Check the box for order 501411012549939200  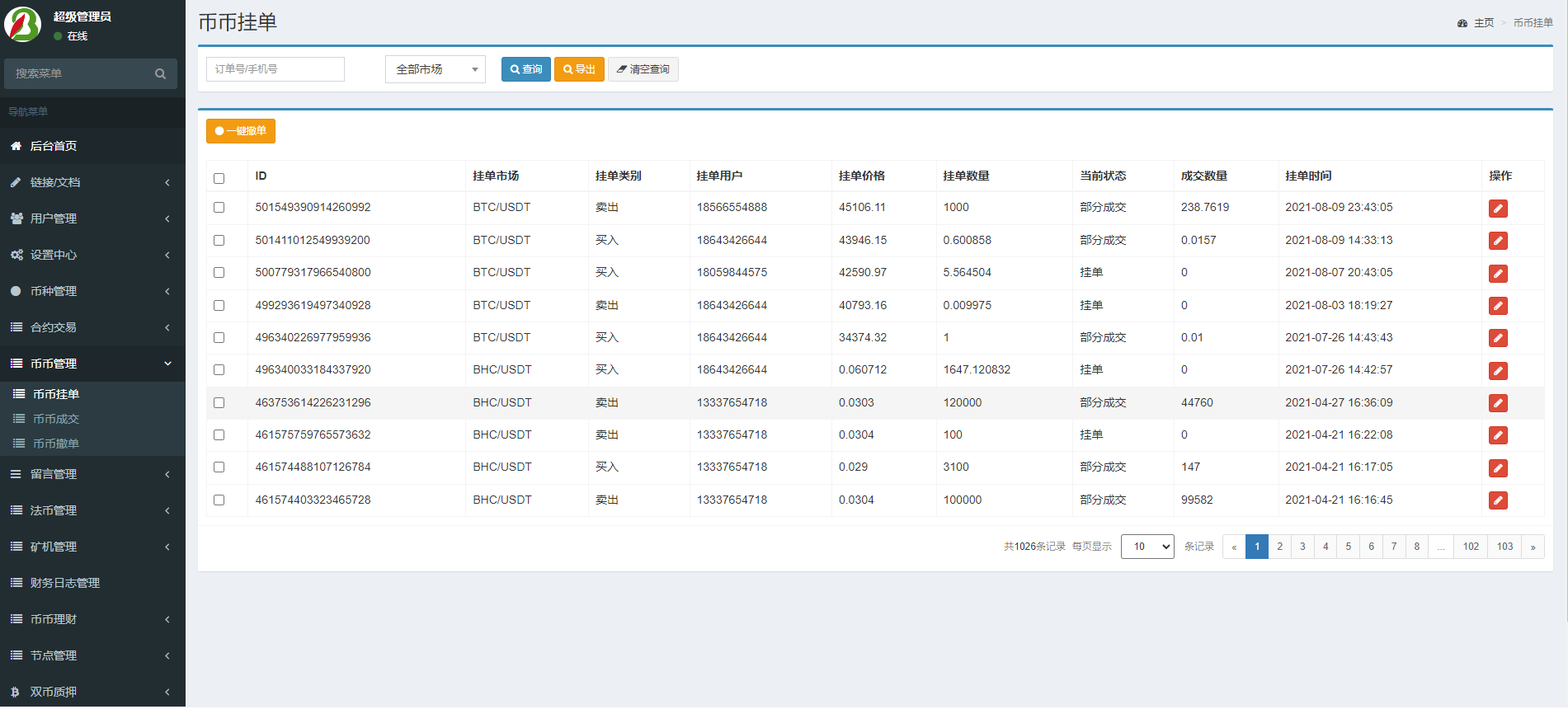(219, 241)
